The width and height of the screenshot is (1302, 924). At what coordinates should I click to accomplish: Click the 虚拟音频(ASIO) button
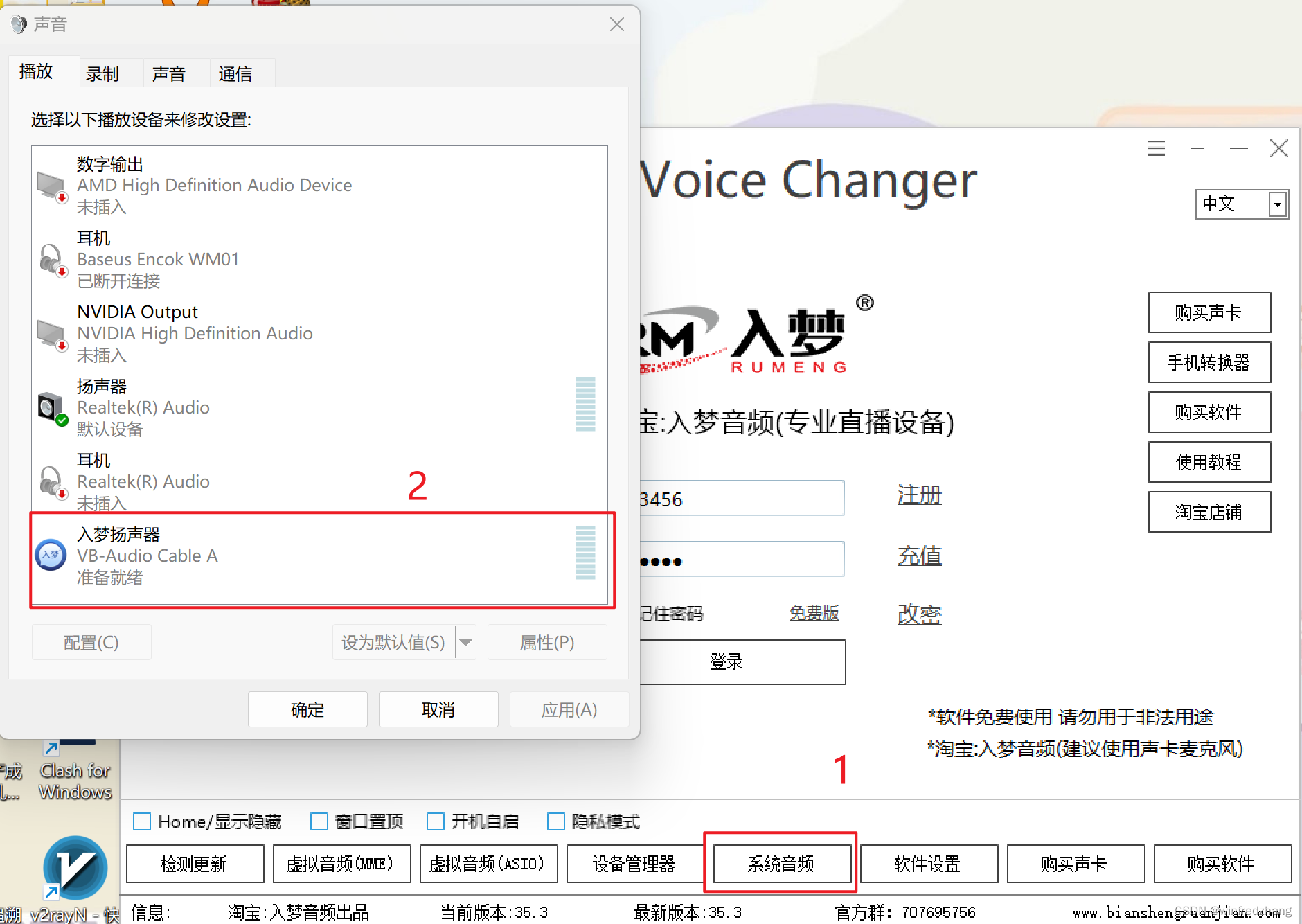pyautogui.click(x=489, y=864)
